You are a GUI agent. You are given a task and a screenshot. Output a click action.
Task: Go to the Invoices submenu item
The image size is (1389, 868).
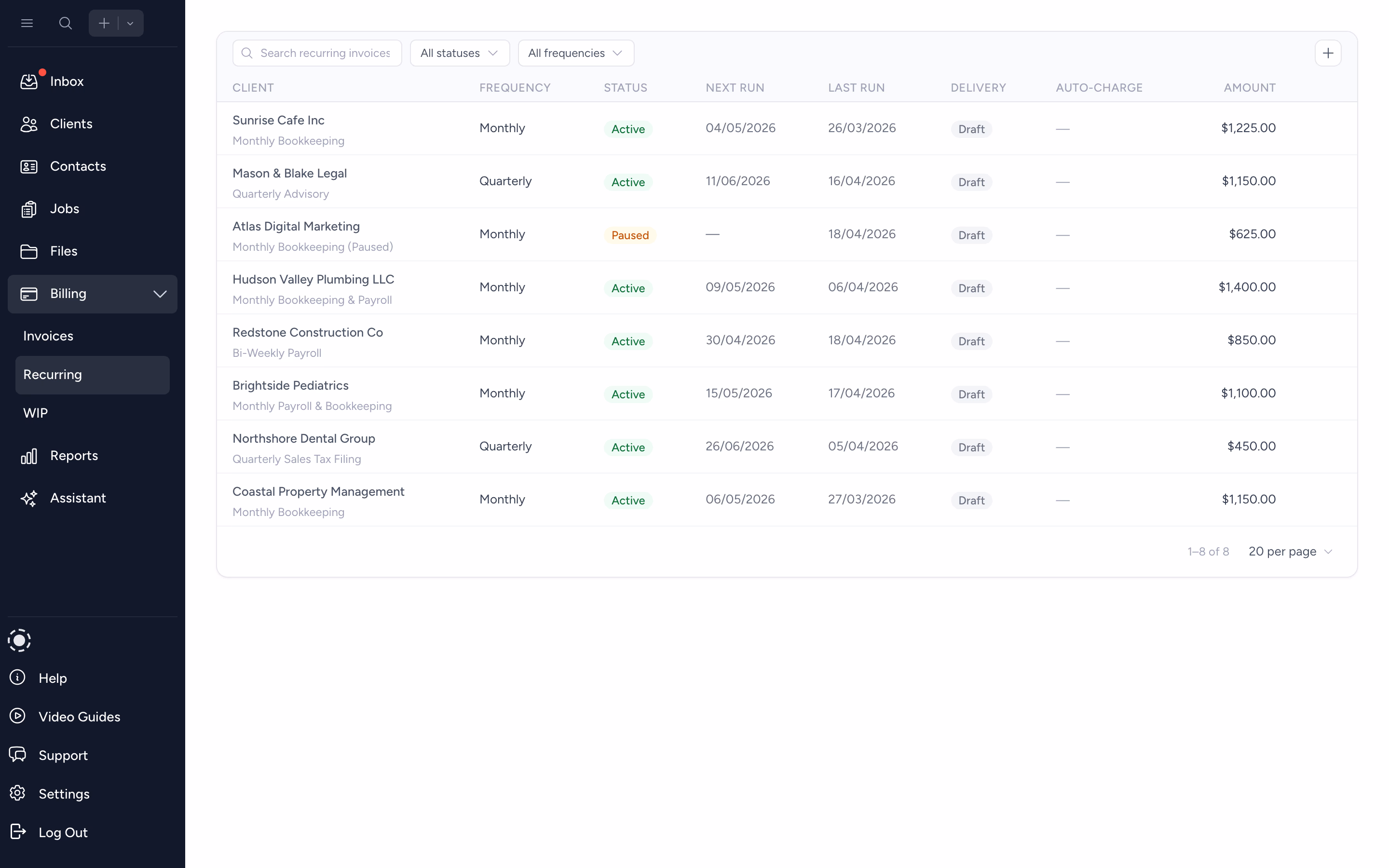(x=48, y=336)
